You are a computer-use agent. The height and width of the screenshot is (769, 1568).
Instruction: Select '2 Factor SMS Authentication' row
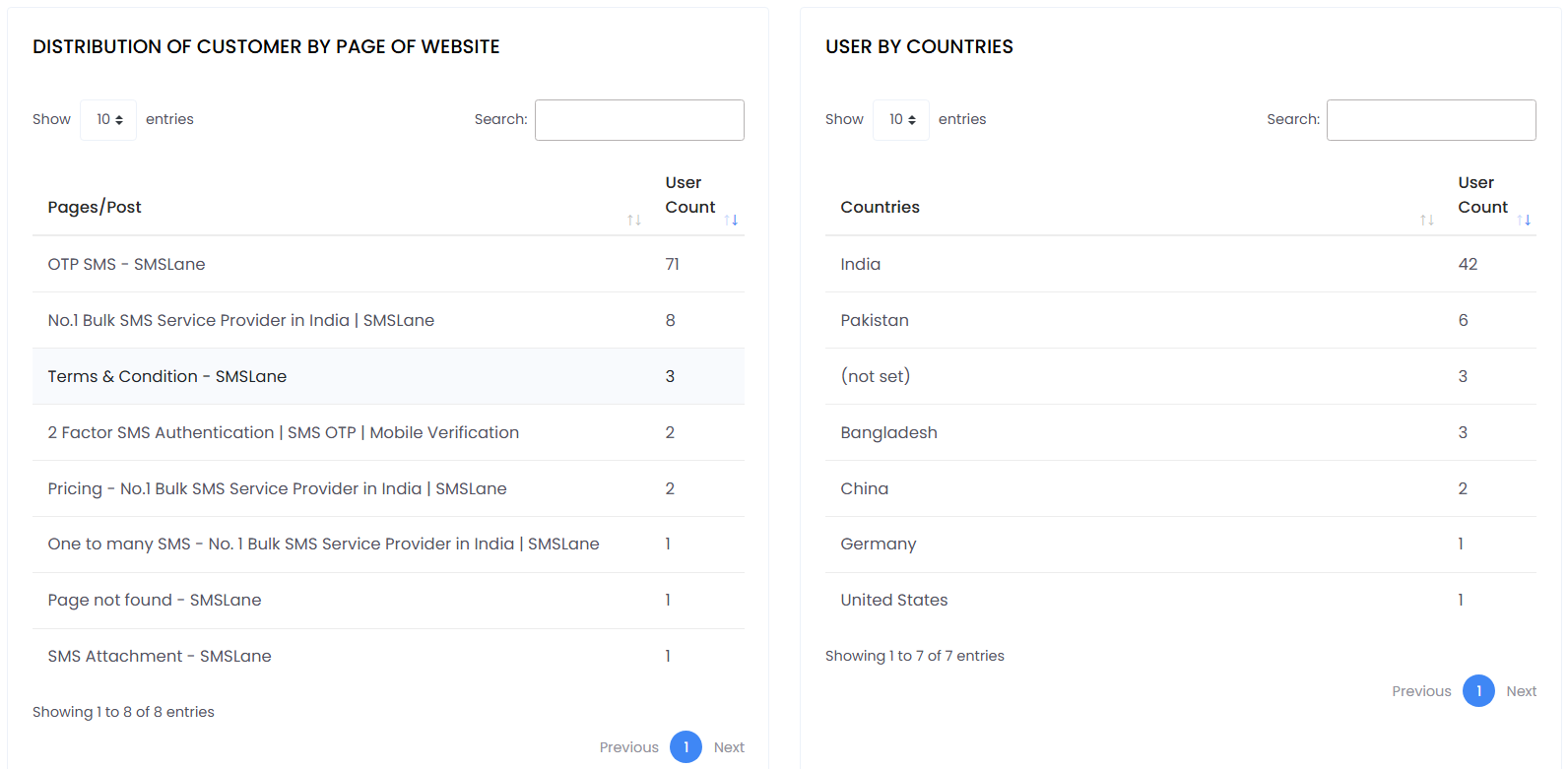388,432
